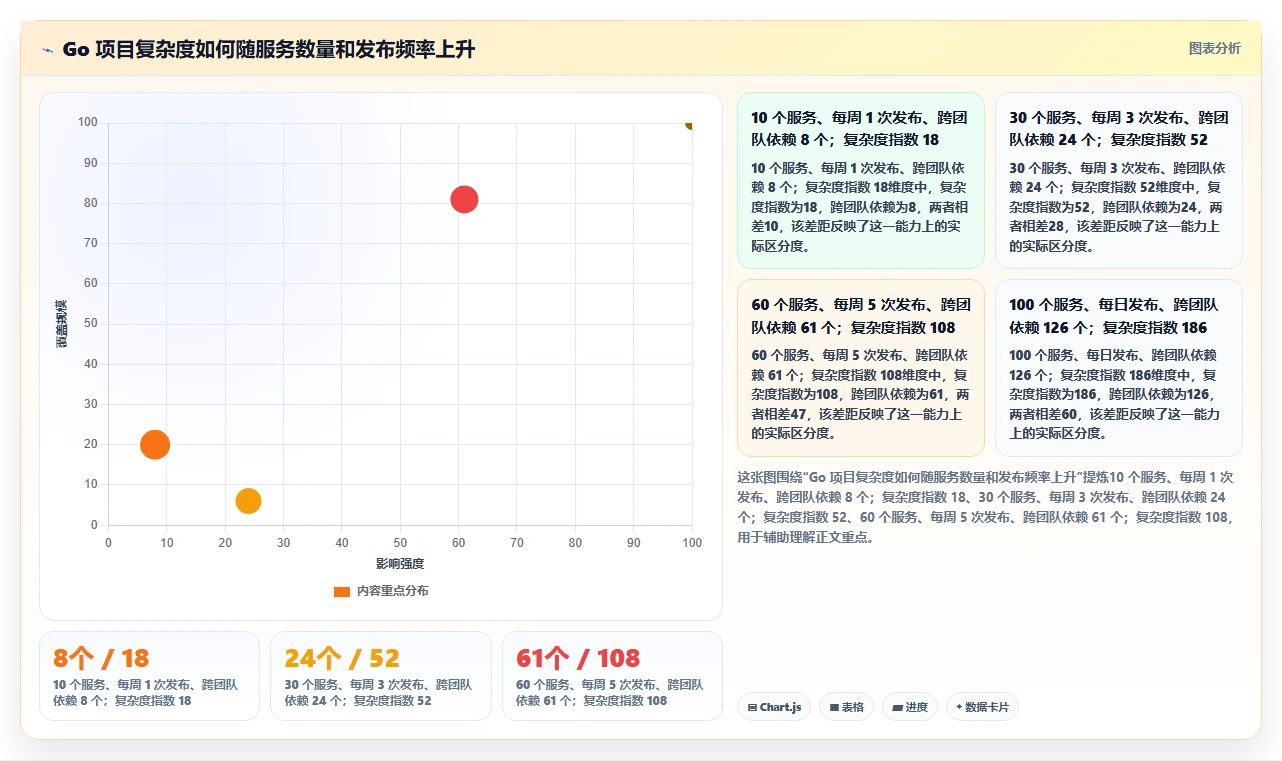This screenshot has width=1282, height=761.
Task: Click the lightning icon beside the title
Action: coord(47,50)
